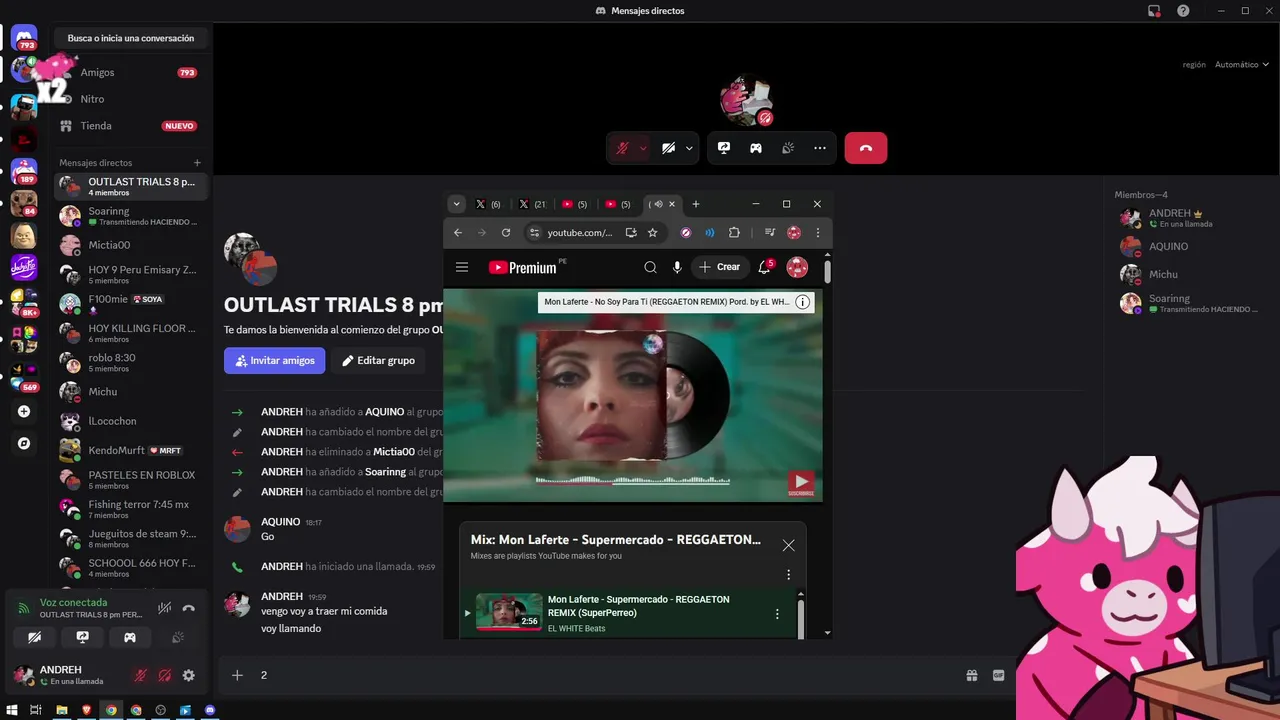Start an activity with the call bar controller icon

click(756, 148)
